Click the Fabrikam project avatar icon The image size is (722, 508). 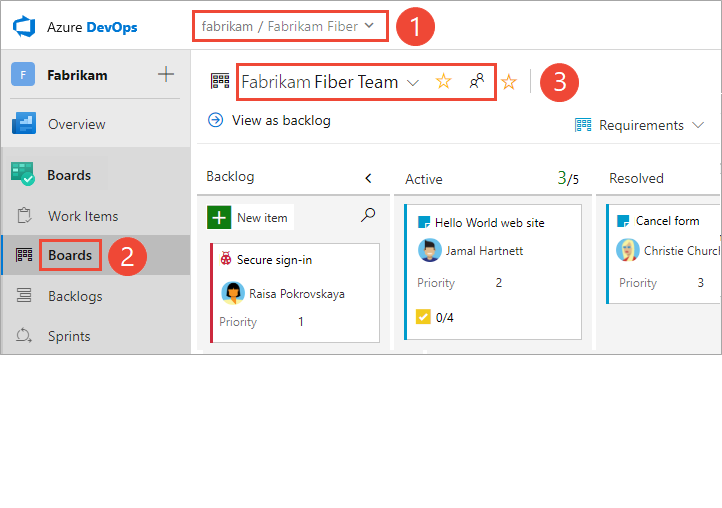[x=23, y=75]
